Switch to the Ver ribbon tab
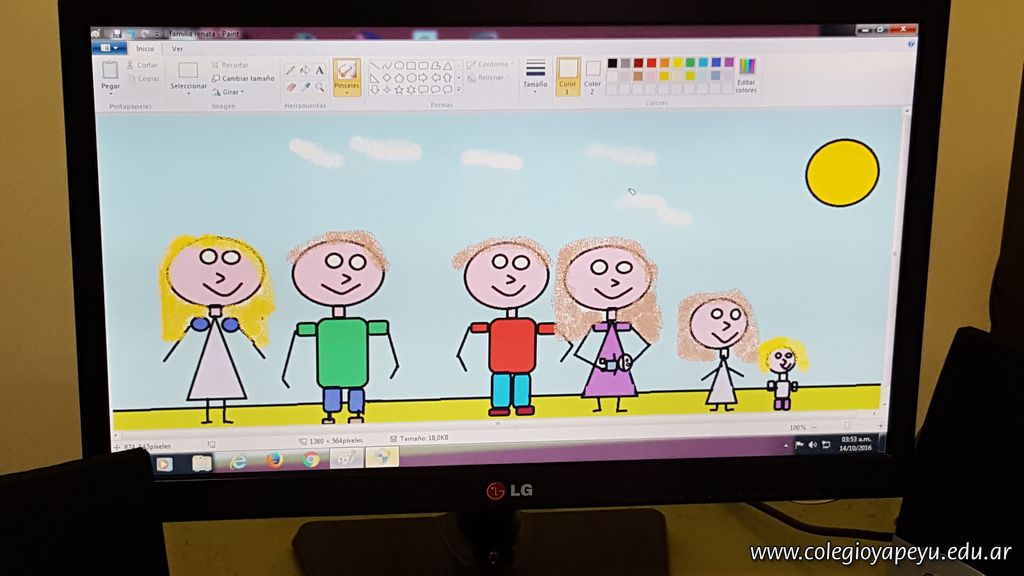This screenshot has height=576, width=1024. 177,48
